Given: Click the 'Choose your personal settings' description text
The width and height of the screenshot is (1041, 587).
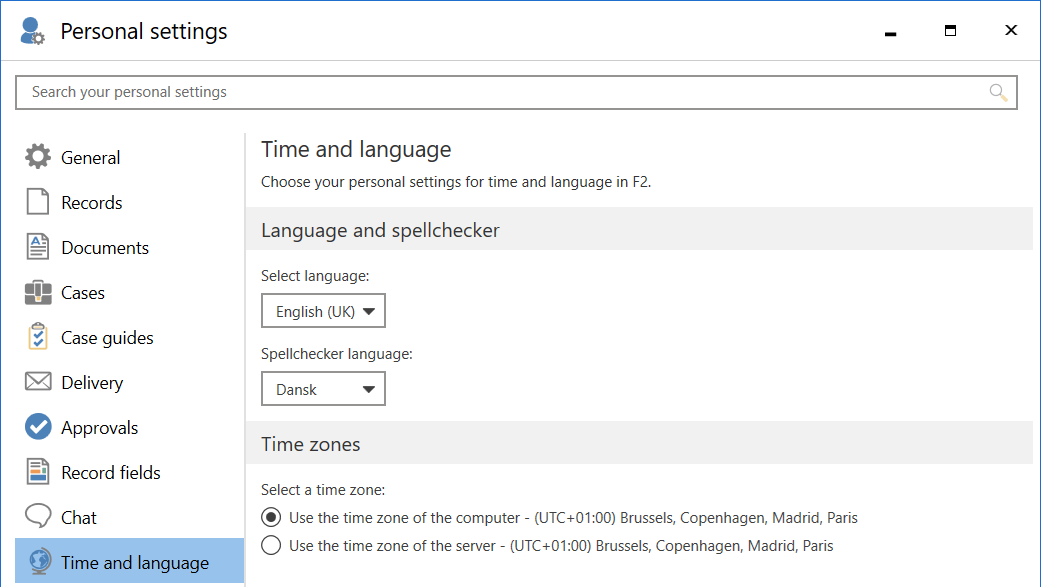Looking at the screenshot, I should coord(456,182).
